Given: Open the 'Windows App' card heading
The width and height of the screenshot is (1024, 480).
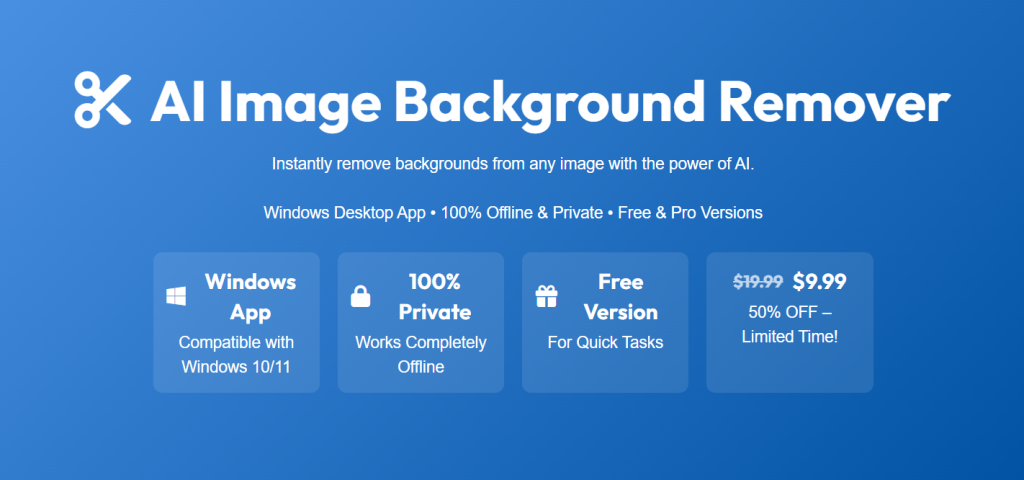Looking at the screenshot, I should click(x=250, y=297).
